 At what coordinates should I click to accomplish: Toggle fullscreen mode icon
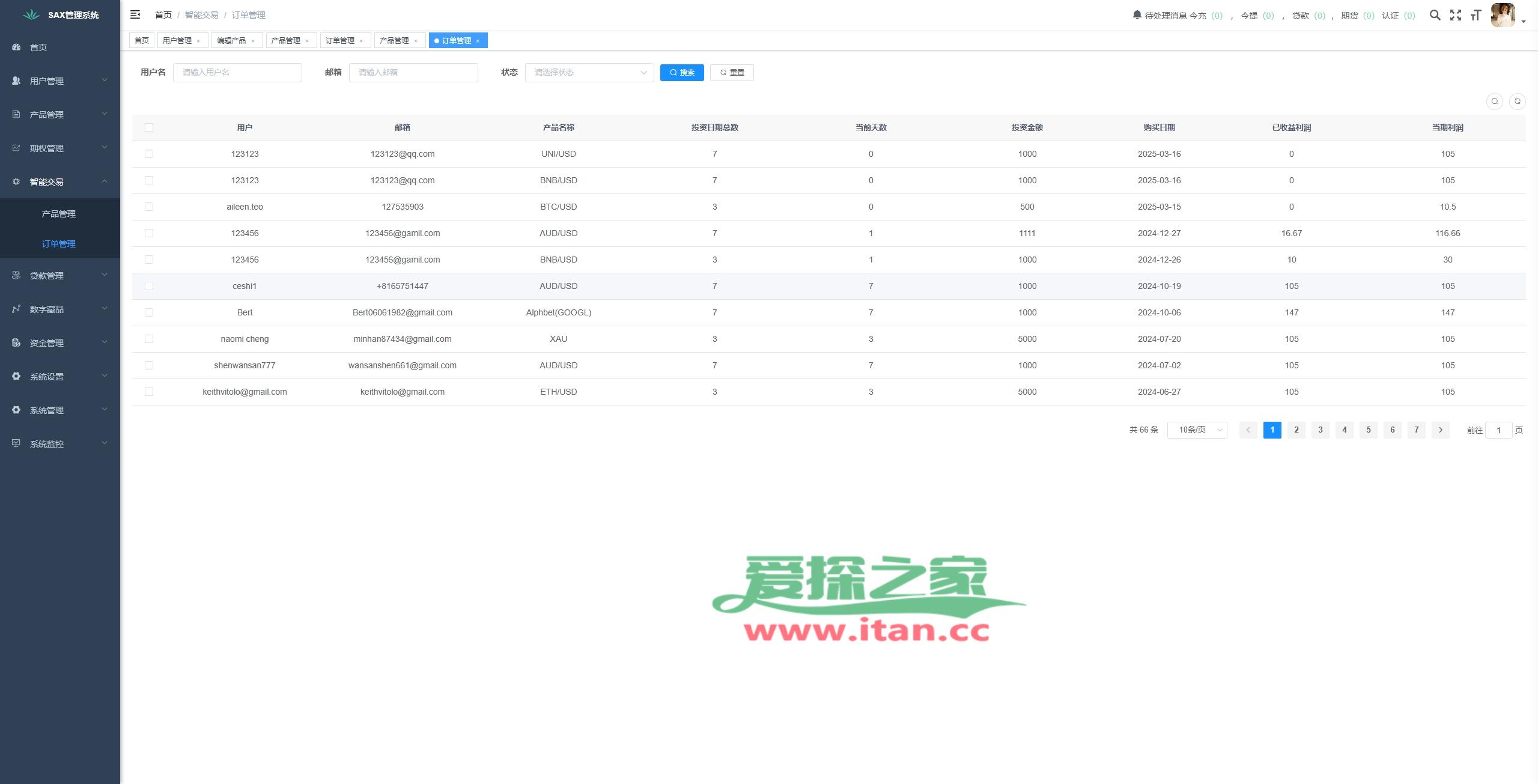1455,15
